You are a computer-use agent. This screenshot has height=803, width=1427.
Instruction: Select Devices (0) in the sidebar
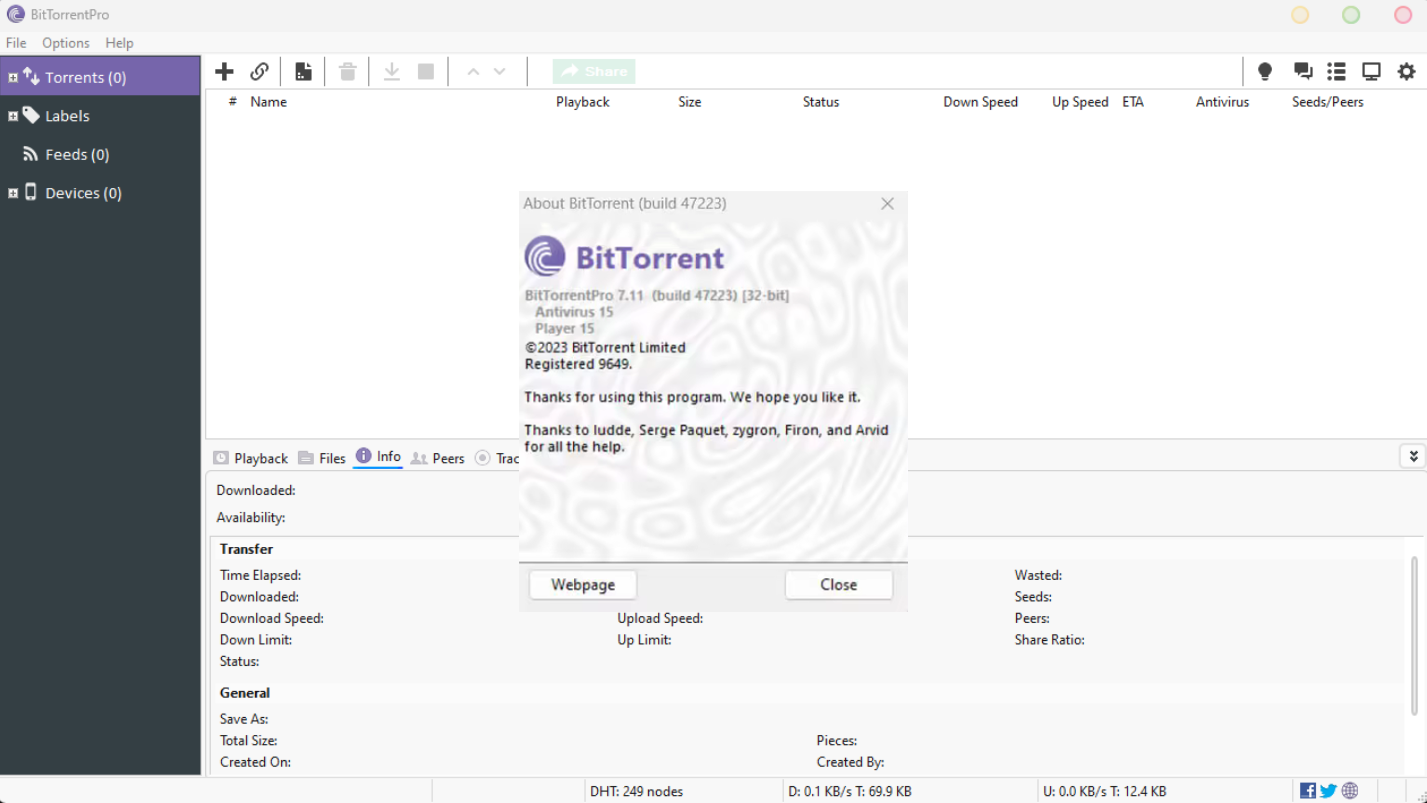coord(100,193)
